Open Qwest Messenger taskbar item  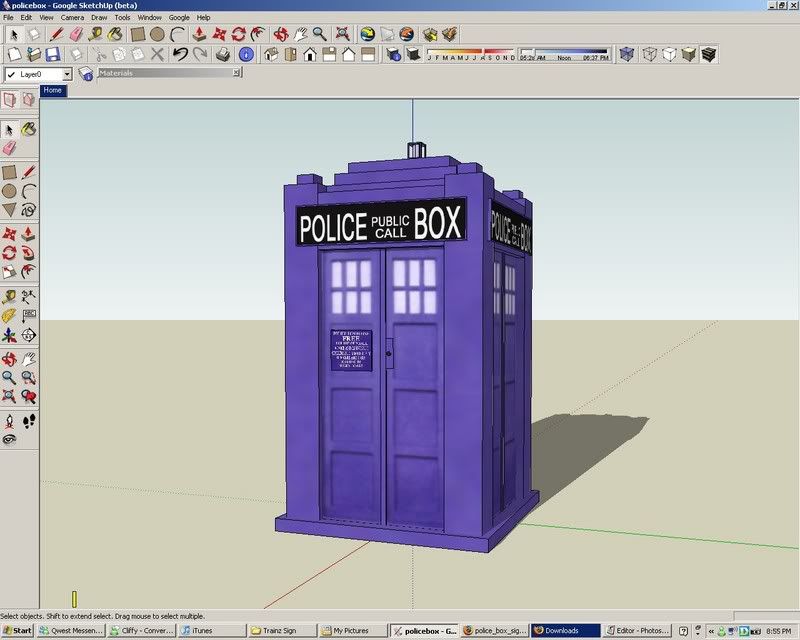[x=71, y=631]
